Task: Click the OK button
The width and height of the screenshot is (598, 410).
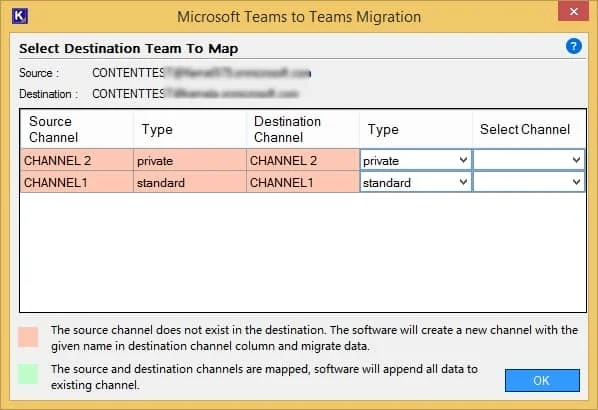Action: tap(542, 380)
